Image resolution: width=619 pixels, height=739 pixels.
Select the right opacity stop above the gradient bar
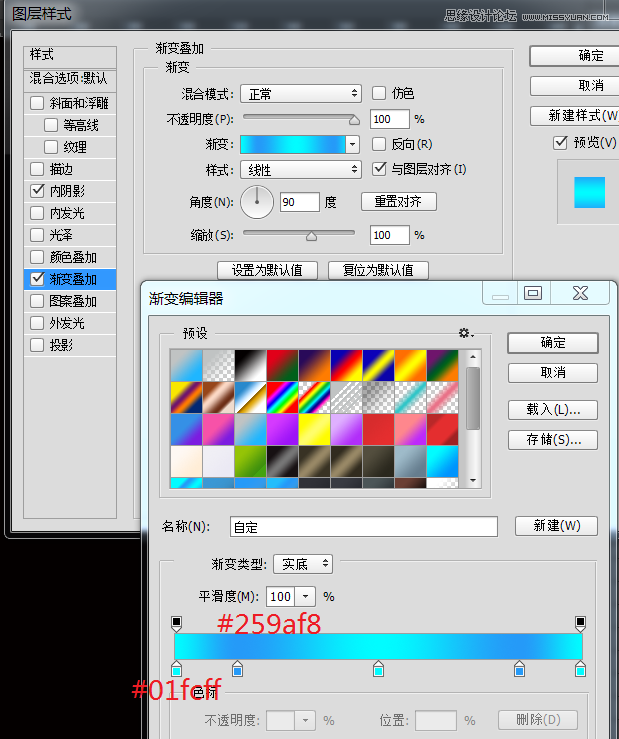(580, 624)
